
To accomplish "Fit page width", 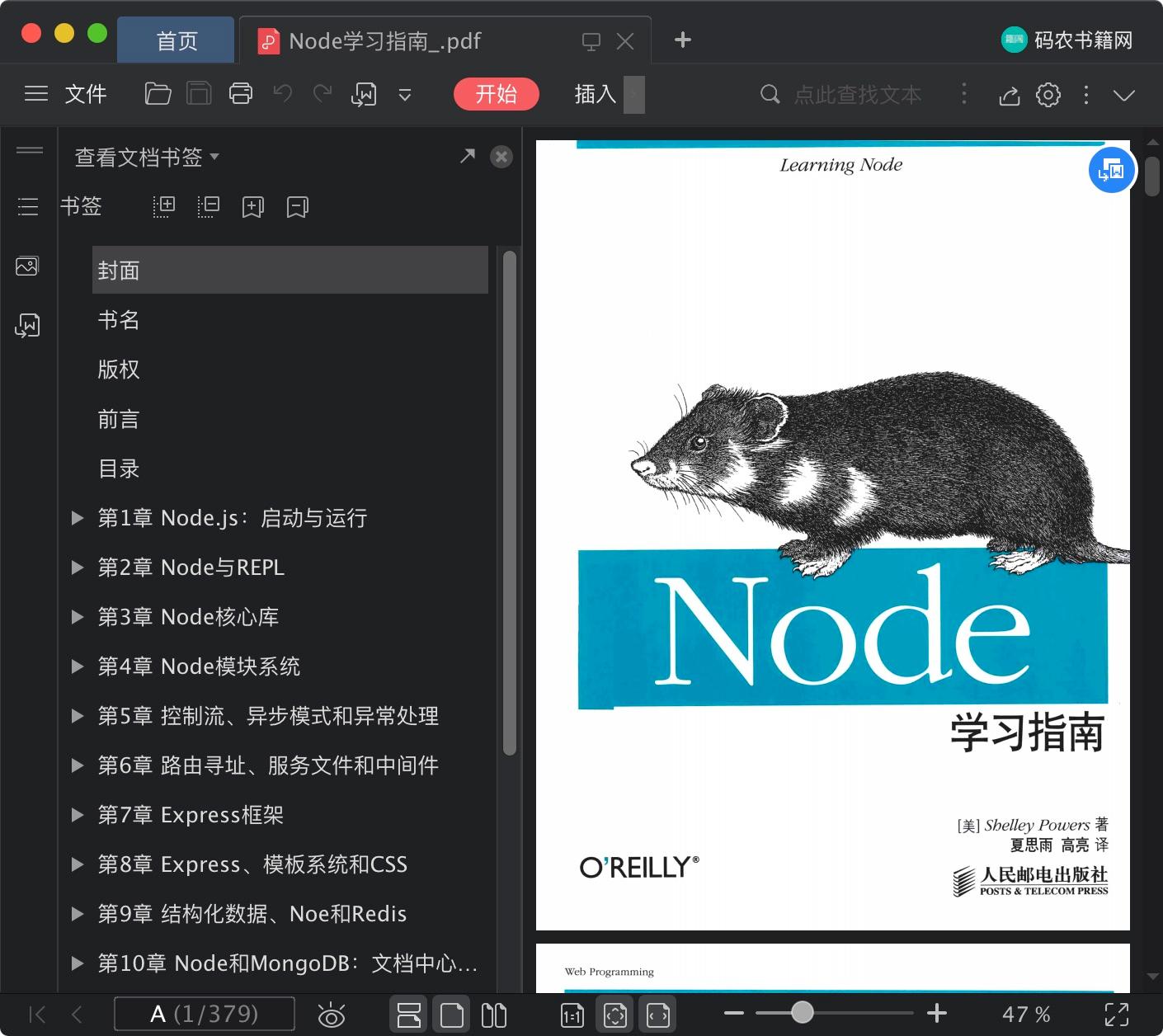I will [658, 1014].
